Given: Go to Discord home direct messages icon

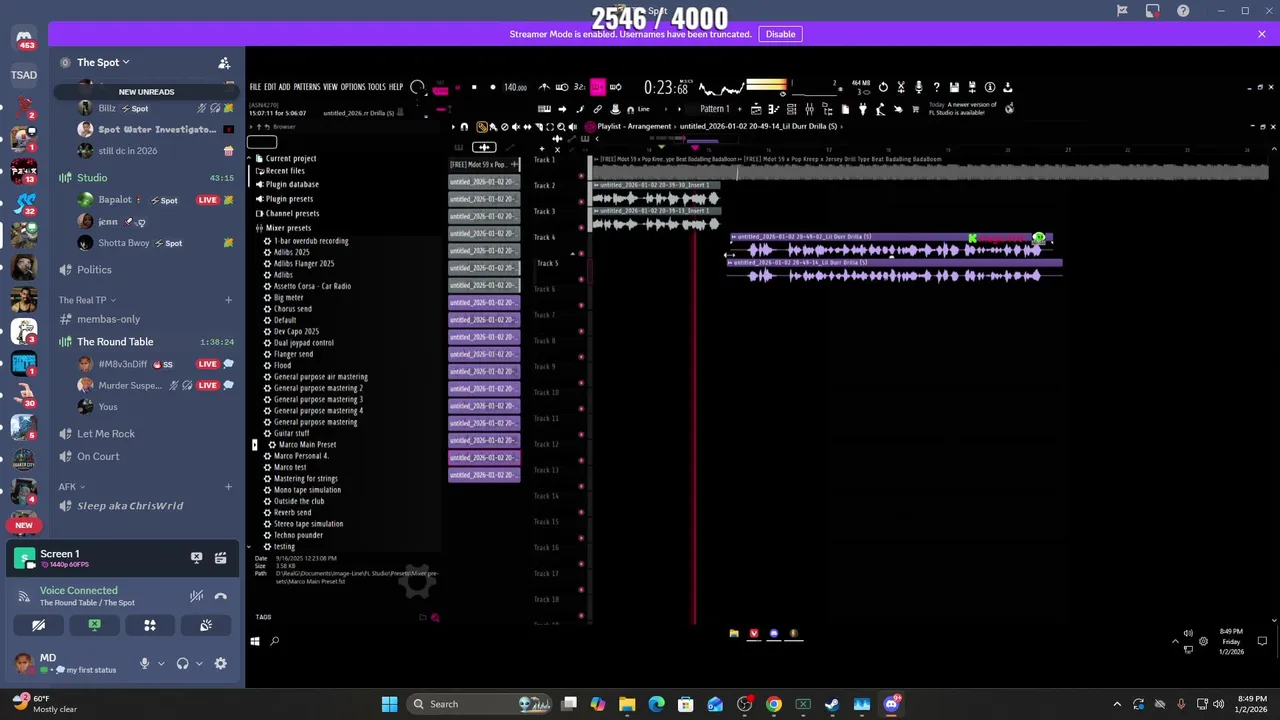Looking at the screenshot, I should pos(24,38).
